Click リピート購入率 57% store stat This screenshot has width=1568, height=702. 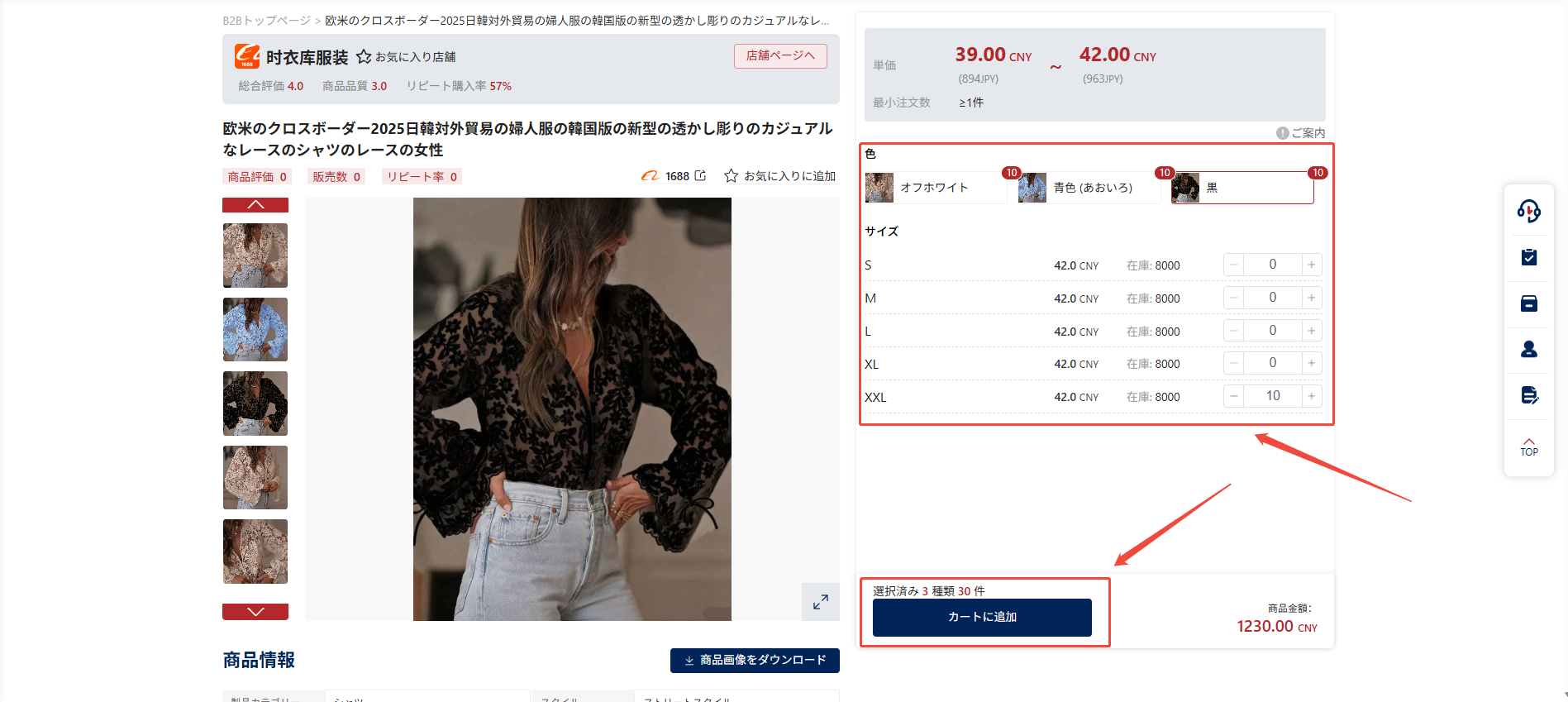pos(459,86)
